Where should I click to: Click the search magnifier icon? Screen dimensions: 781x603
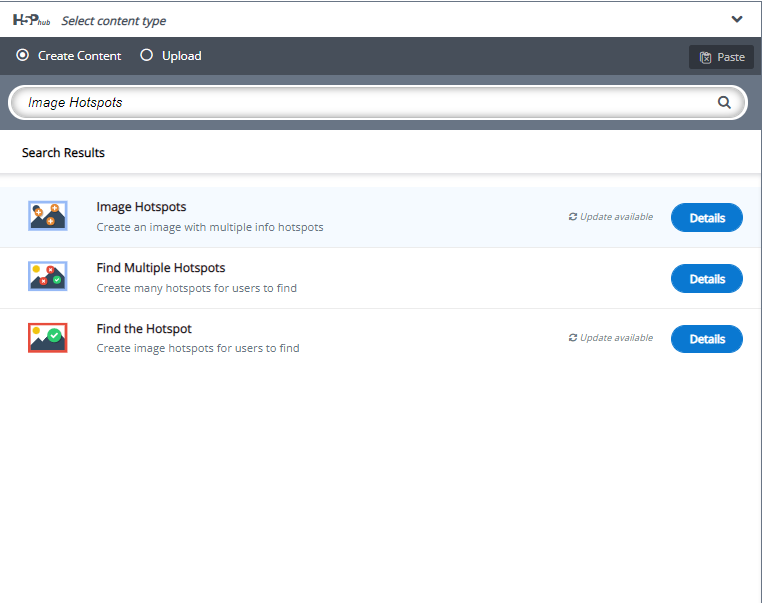click(724, 102)
